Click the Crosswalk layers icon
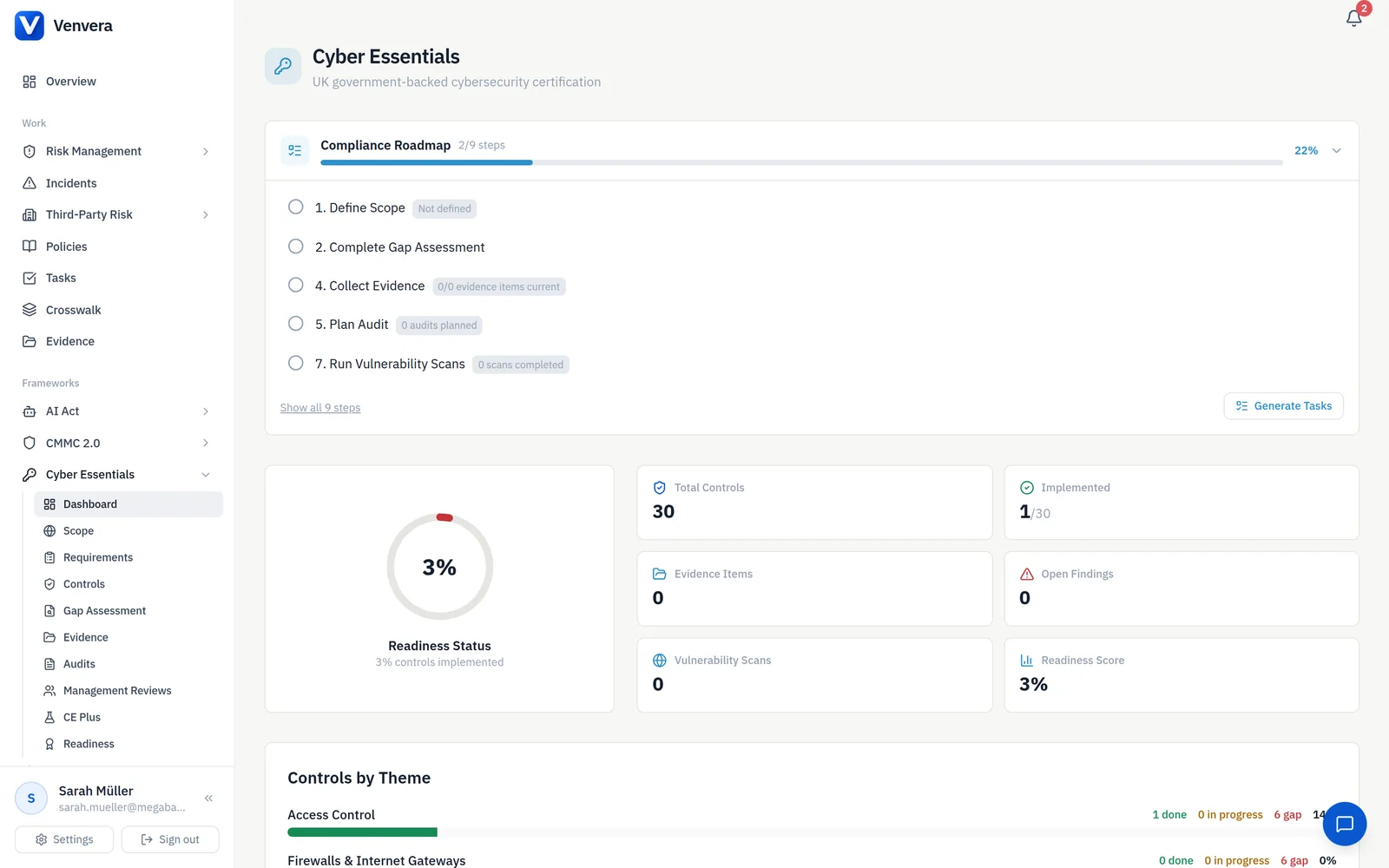This screenshot has height=868, width=1389. pyautogui.click(x=30, y=310)
